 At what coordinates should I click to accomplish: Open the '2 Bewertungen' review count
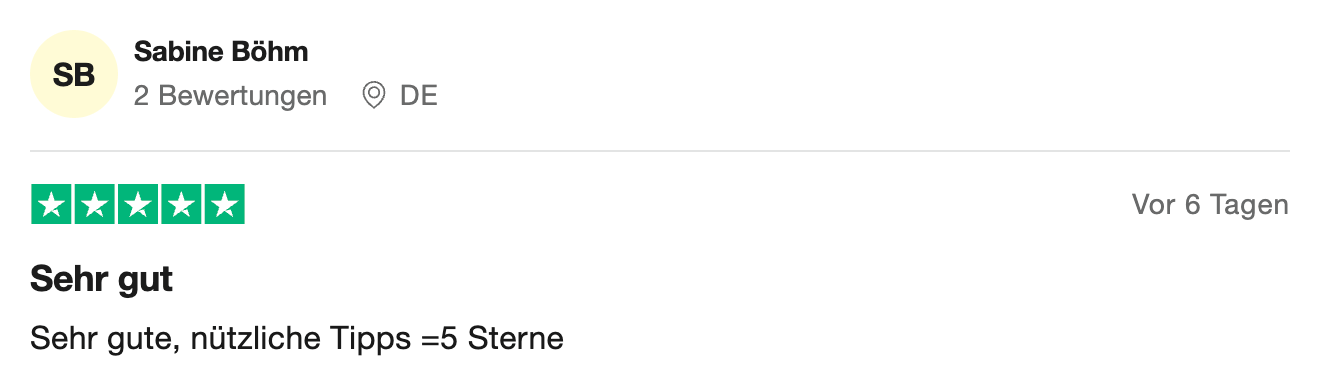(x=230, y=96)
